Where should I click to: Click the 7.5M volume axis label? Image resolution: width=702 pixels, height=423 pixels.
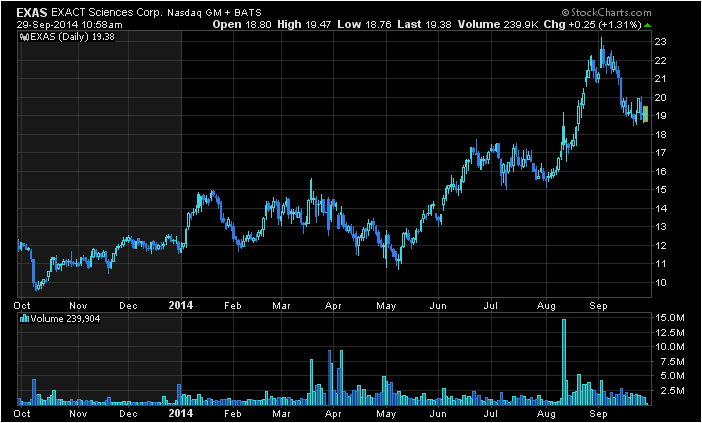[x=672, y=362]
